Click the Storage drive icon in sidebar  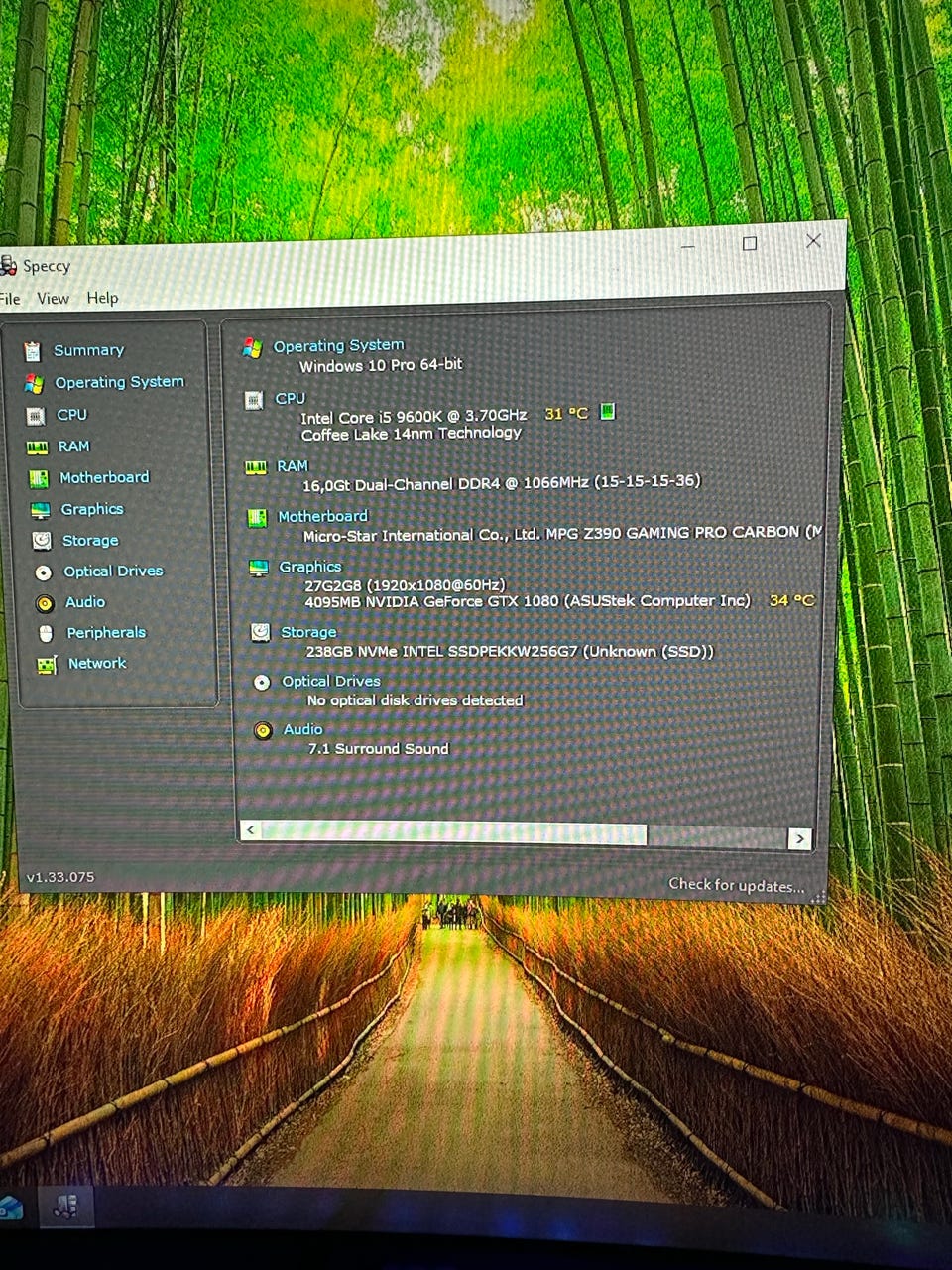pyautogui.click(x=42, y=541)
